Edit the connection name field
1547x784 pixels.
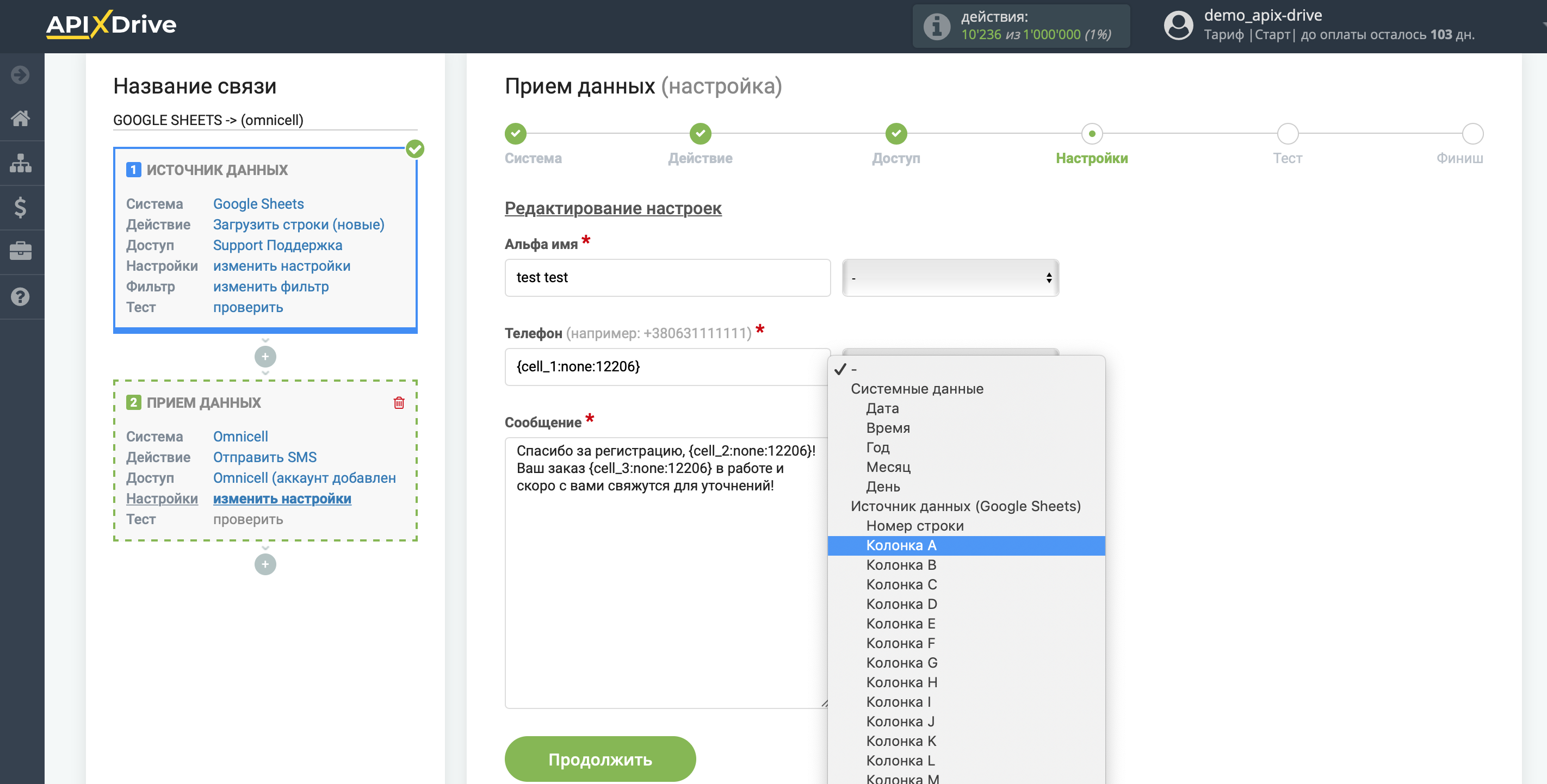265,120
